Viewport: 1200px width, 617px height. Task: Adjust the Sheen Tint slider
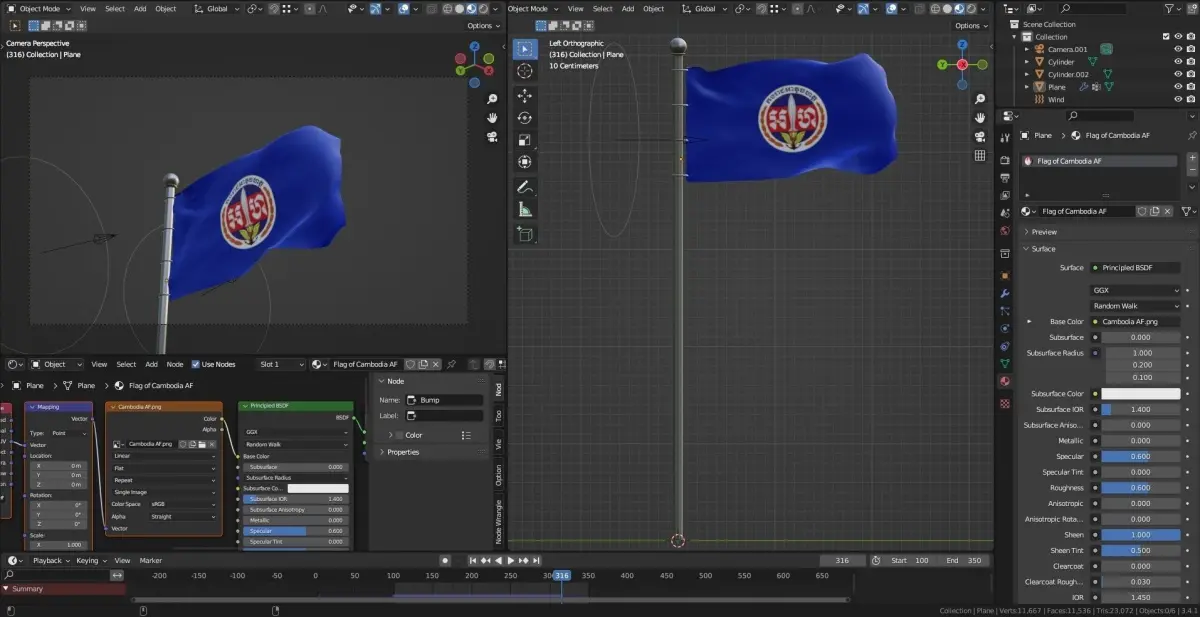[1141, 550]
